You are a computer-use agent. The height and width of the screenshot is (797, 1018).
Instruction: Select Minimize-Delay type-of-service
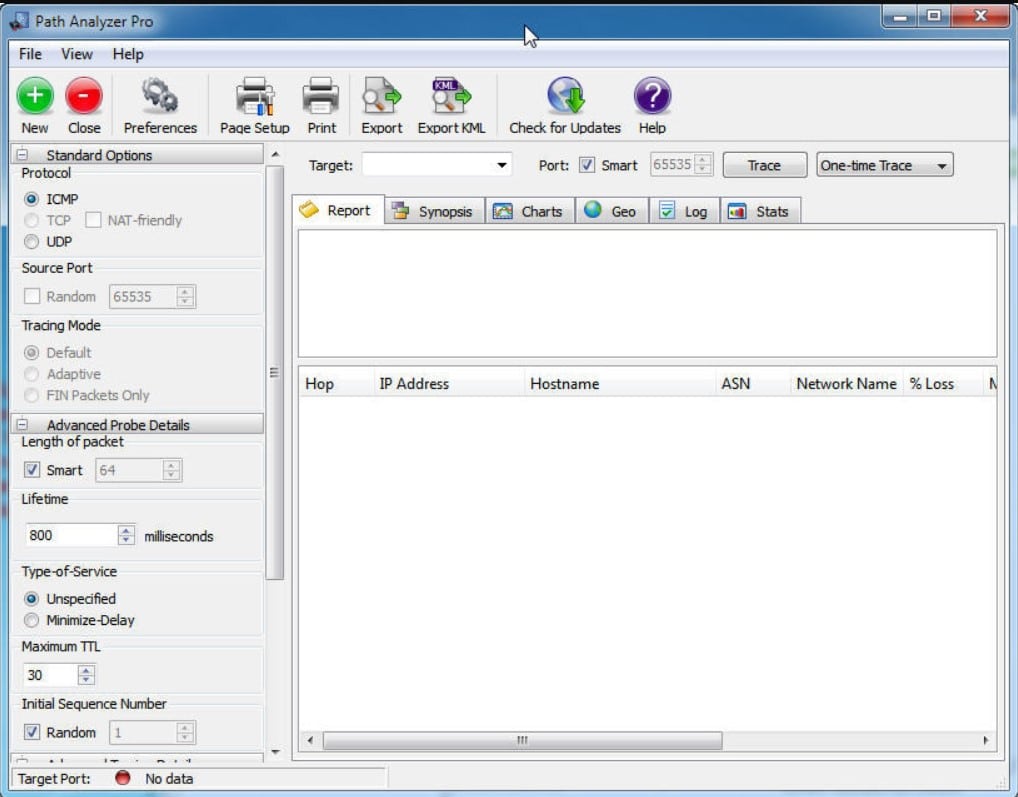pyautogui.click(x=31, y=620)
